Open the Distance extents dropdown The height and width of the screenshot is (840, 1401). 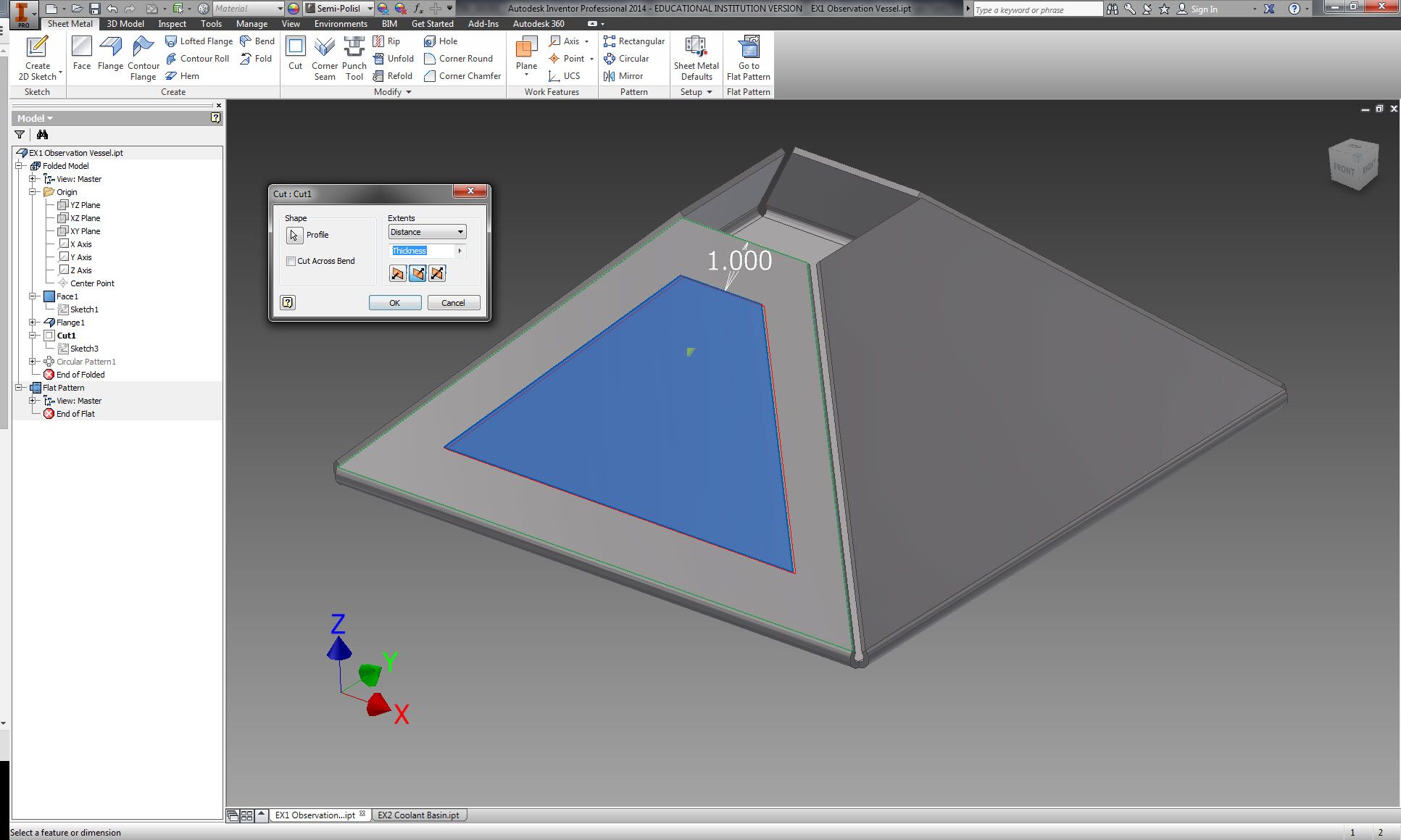[x=427, y=232]
